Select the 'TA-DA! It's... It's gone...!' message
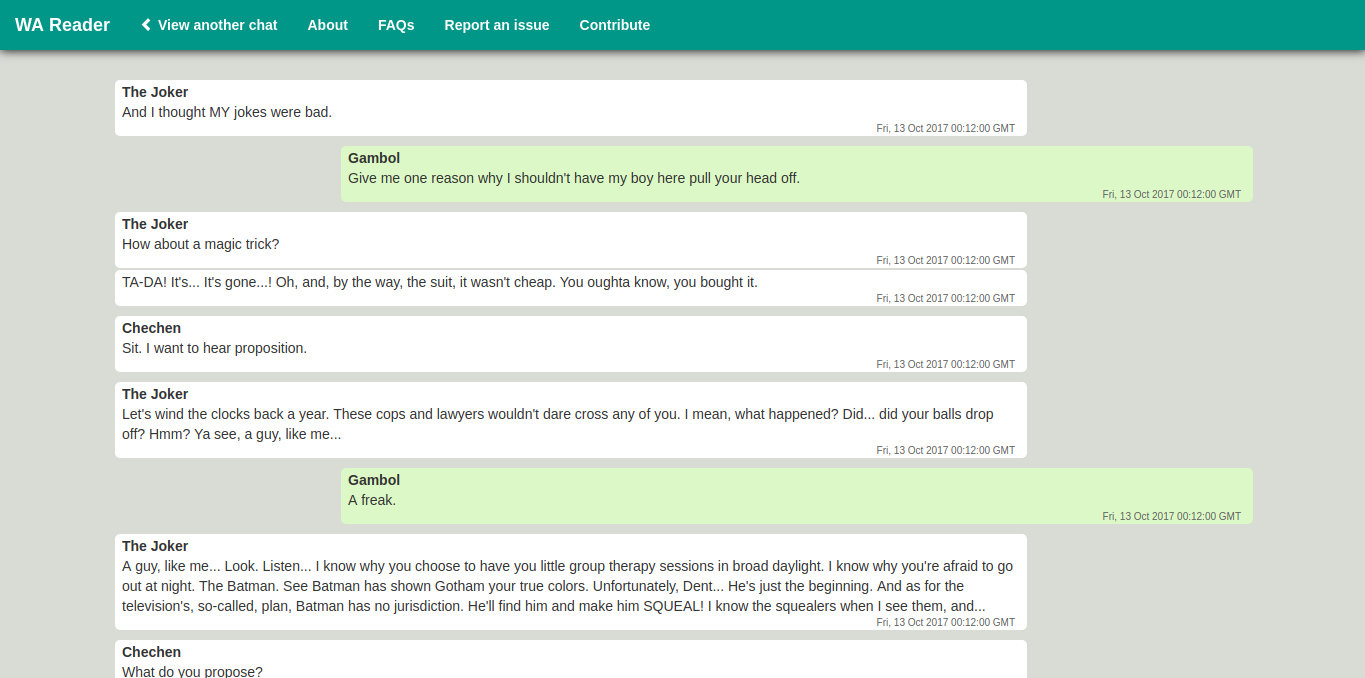 coord(571,288)
